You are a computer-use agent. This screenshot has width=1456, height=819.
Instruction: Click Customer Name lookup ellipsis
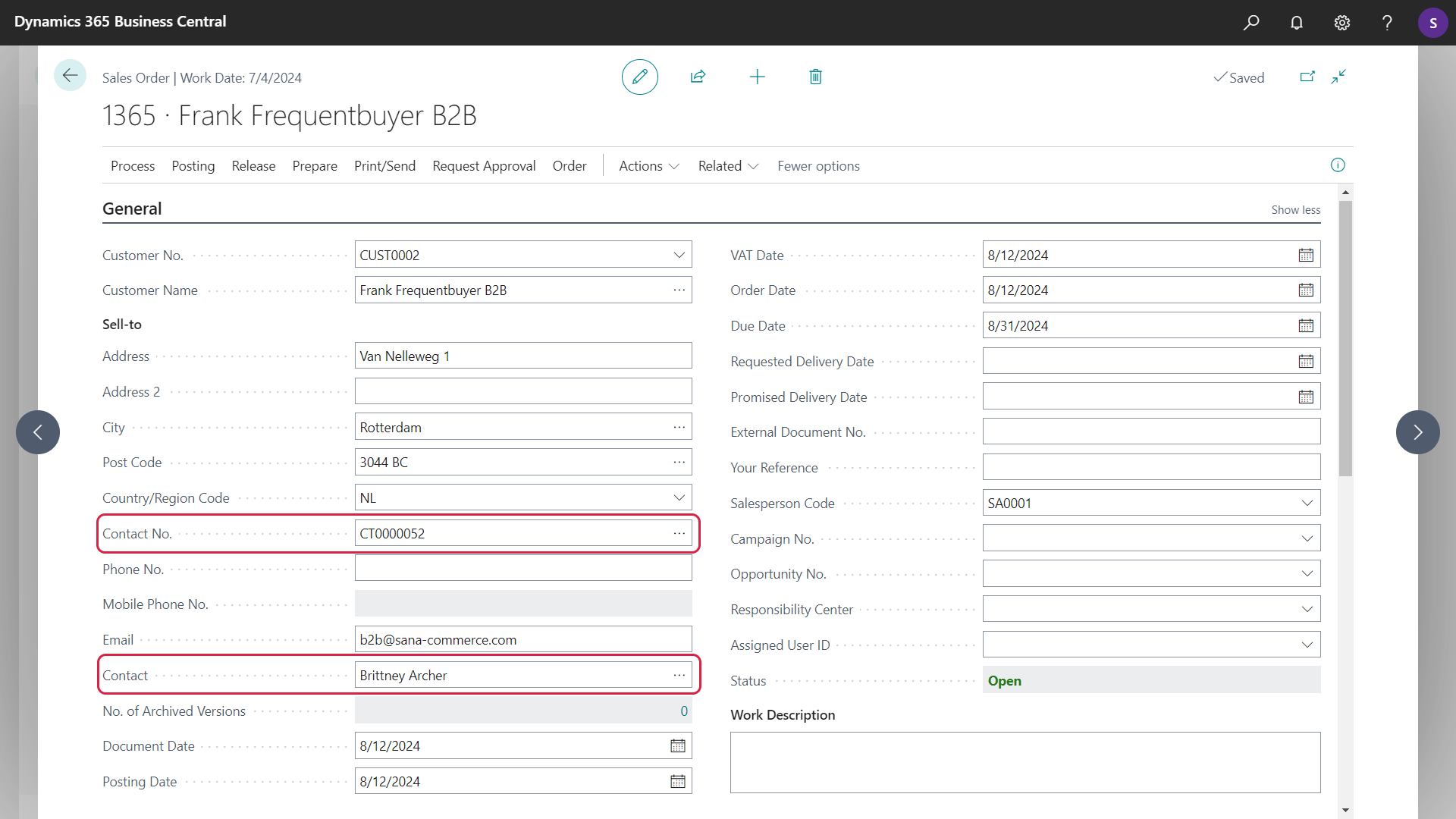tap(679, 290)
